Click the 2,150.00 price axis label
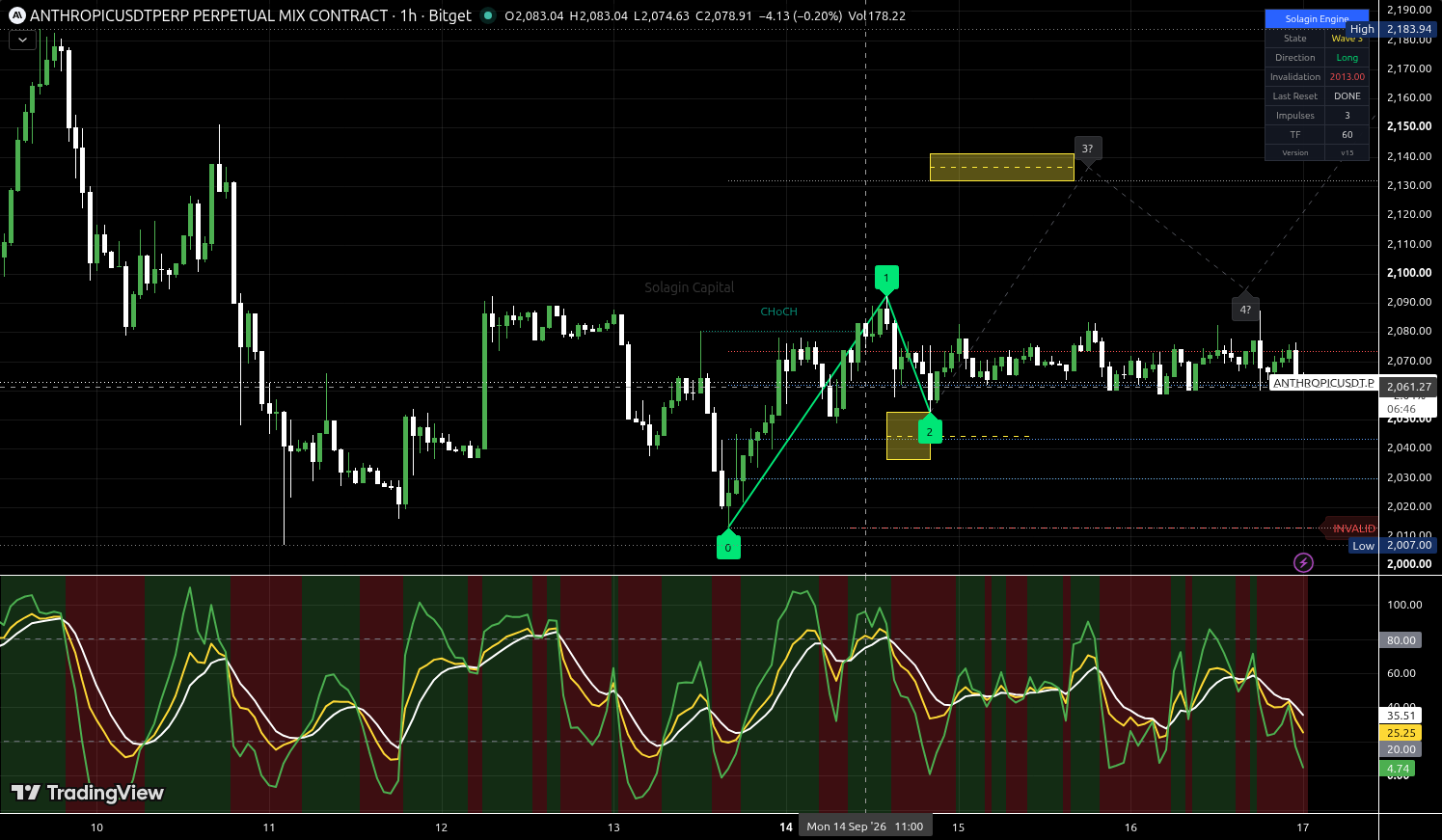Screen dimensions: 1442x840 point(1409,126)
